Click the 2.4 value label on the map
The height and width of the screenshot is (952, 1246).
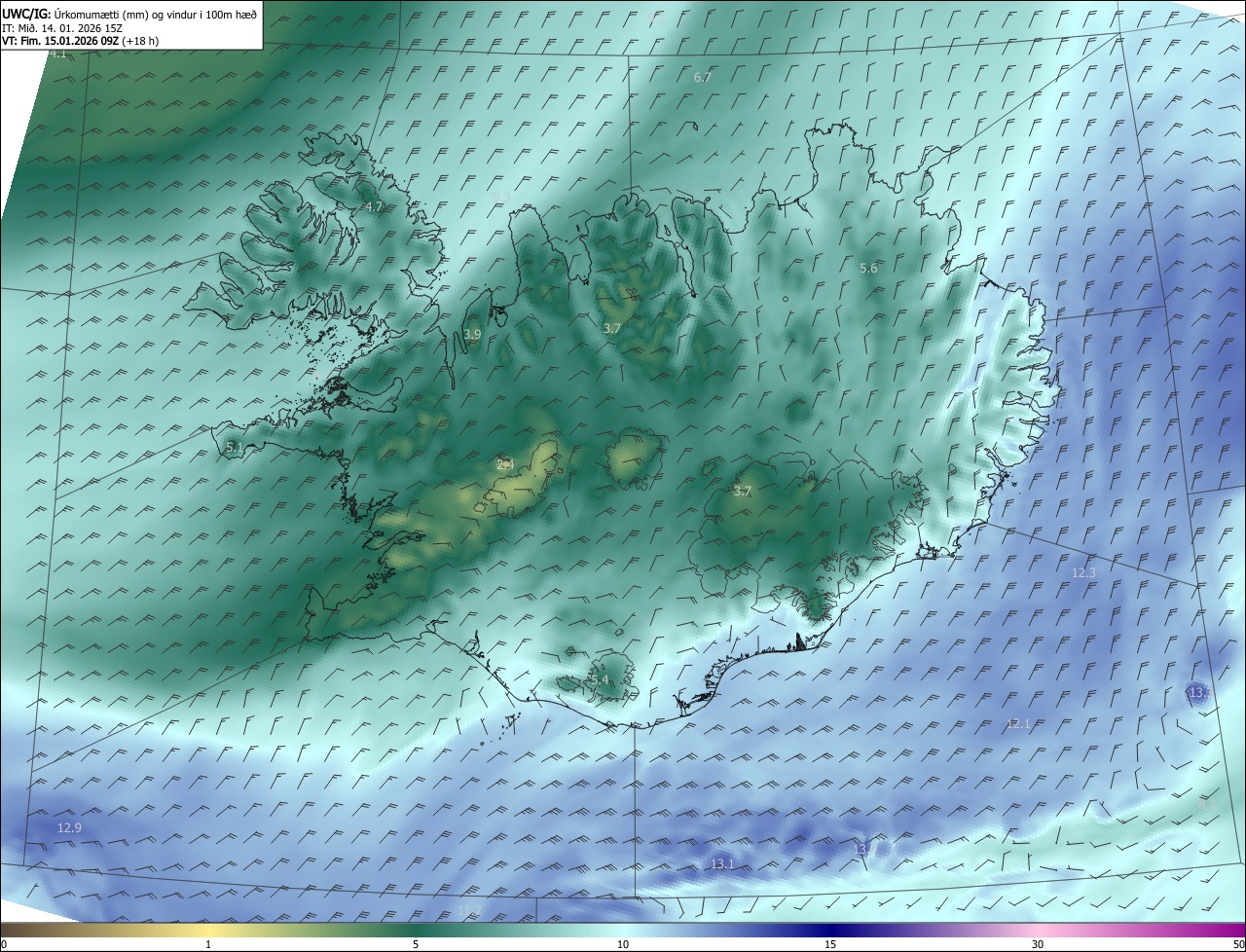coord(505,464)
